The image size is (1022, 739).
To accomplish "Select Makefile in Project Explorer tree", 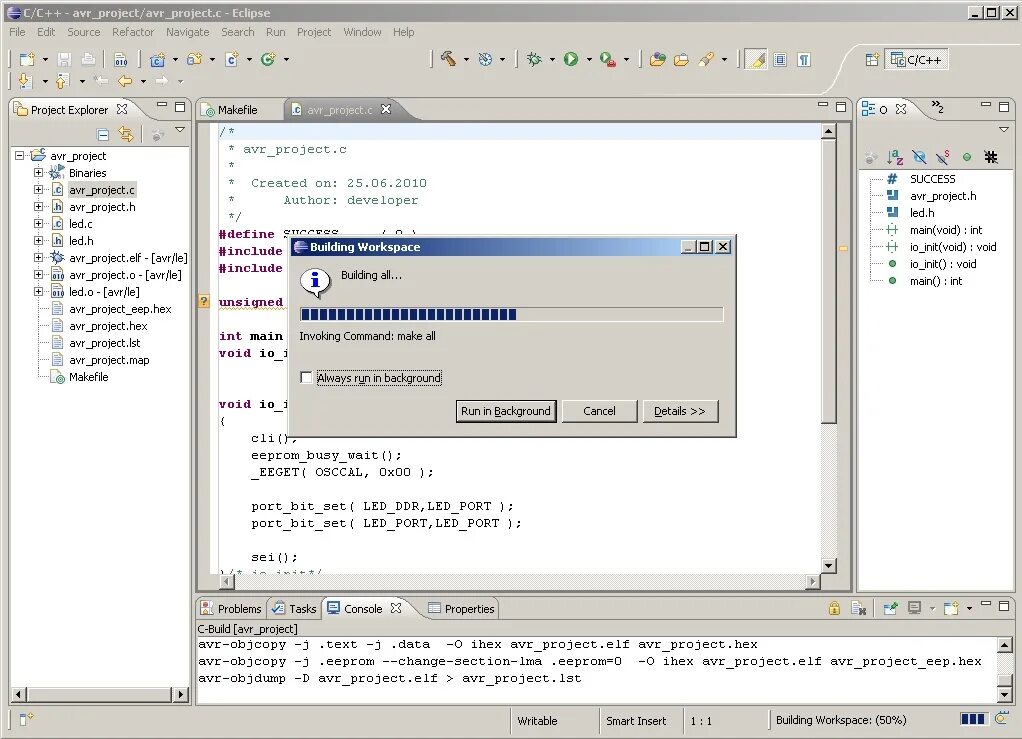I will pyautogui.click(x=89, y=377).
